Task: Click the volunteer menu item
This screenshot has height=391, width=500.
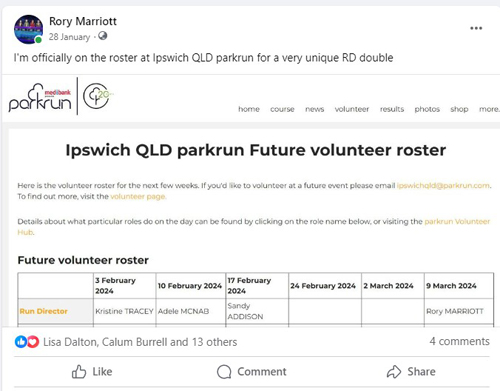Action: click(x=352, y=109)
